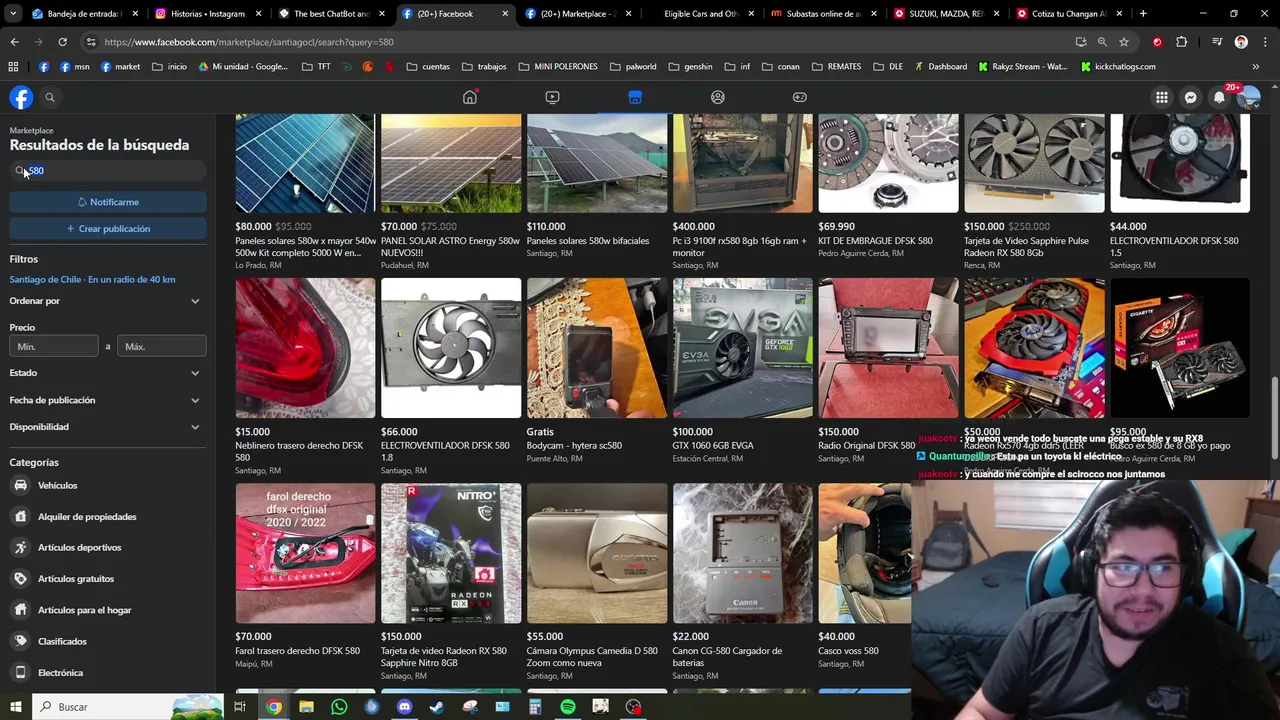Open Spotify from the taskbar
Screen dimensions: 1280x720
point(568,707)
